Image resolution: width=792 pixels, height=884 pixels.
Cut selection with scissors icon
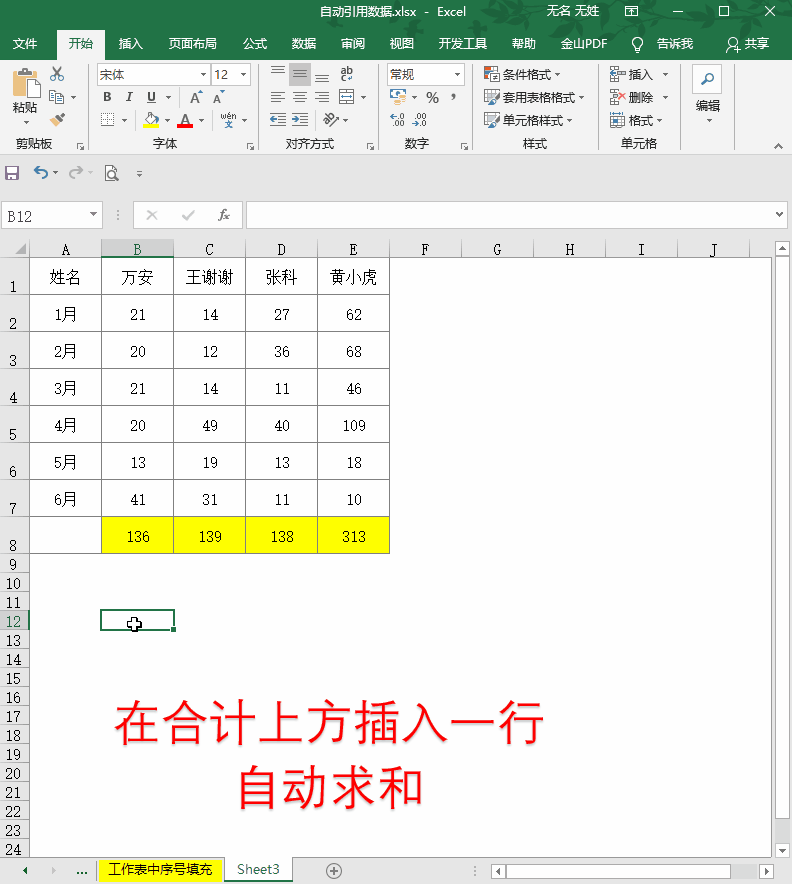tap(57, 74)
